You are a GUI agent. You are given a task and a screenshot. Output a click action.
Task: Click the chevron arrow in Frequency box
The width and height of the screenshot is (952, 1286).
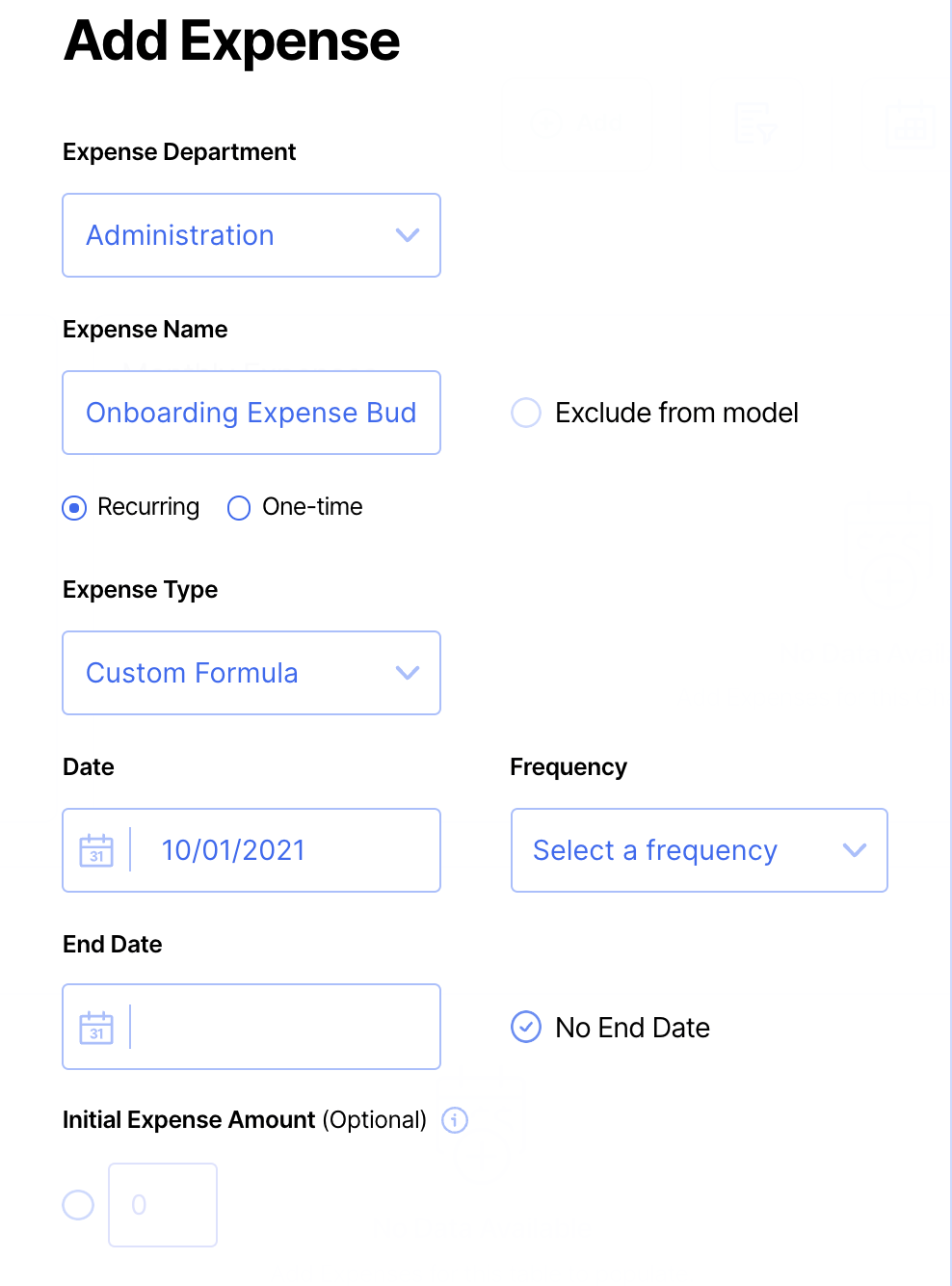(x=855, y=850)
